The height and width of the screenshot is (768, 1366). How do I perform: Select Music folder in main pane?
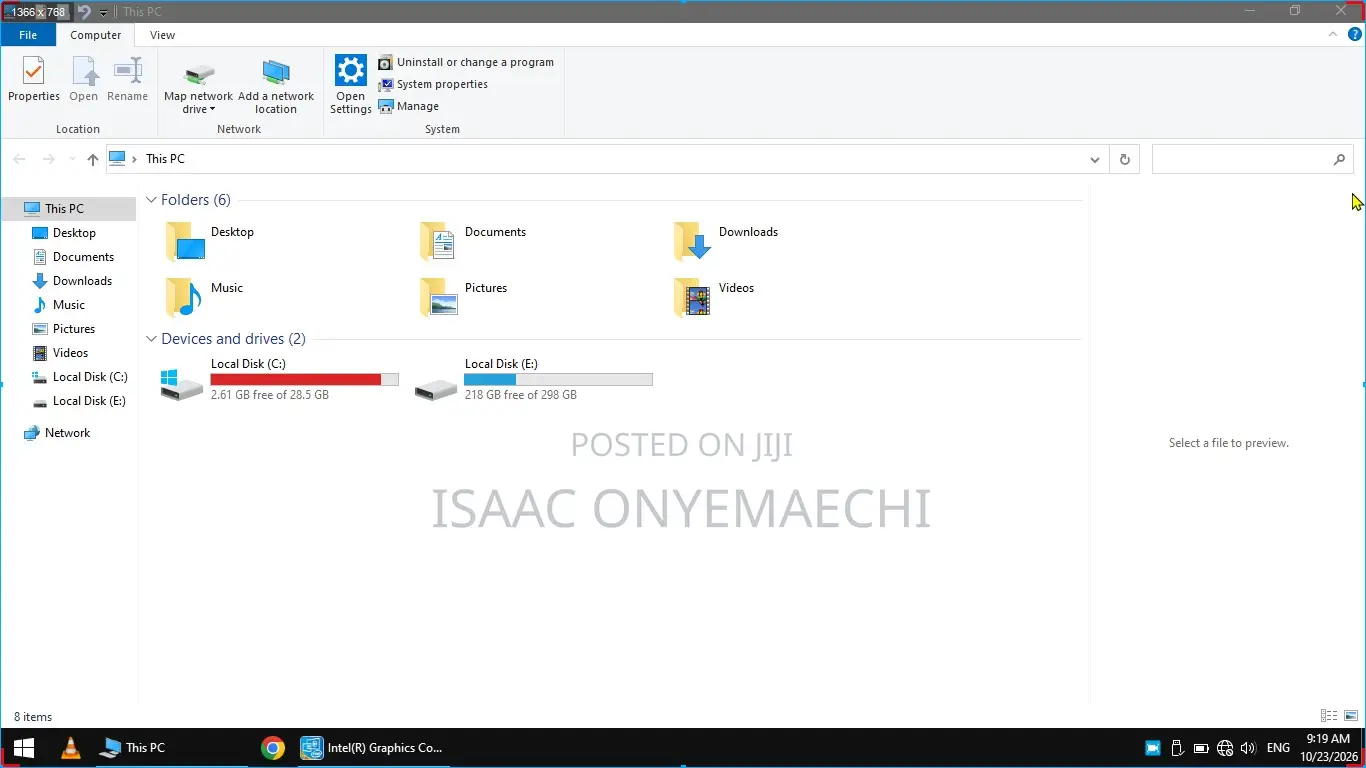coord(205,297)
